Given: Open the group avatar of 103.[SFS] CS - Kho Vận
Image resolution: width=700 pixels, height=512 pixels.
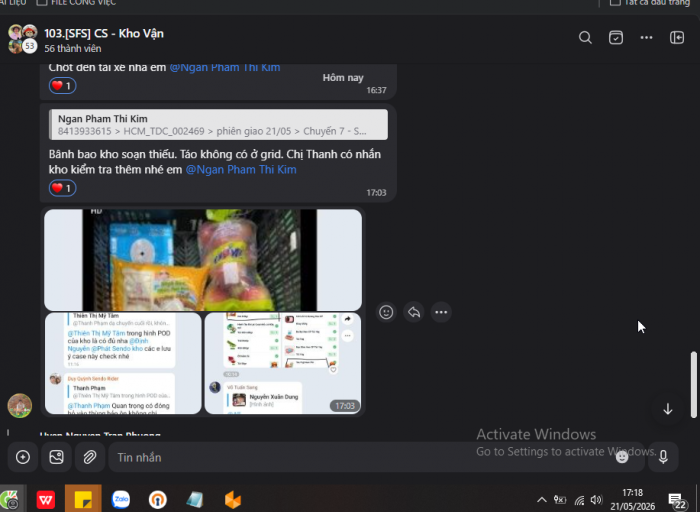Looking at the screenshot, I should click(x=23, y=39).
